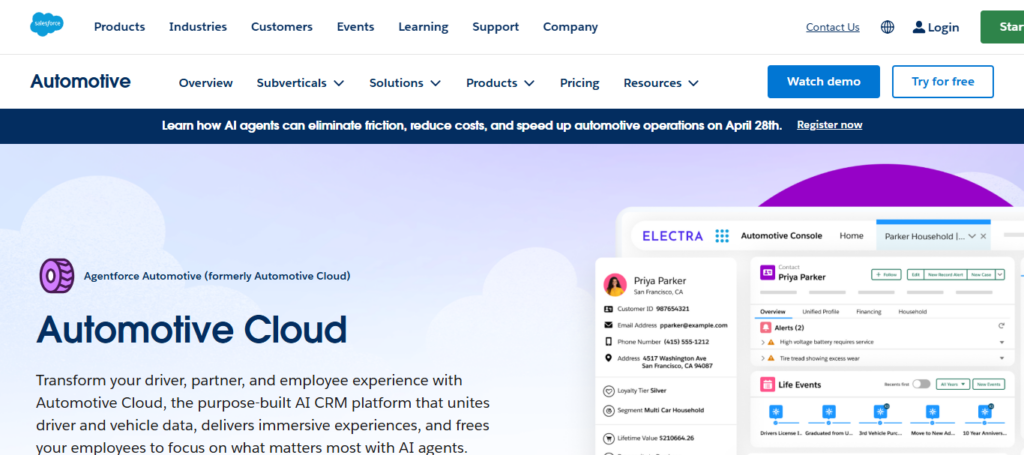Click the Register now link
Screen dimensions: 1024x455
(x=829, y=125)
